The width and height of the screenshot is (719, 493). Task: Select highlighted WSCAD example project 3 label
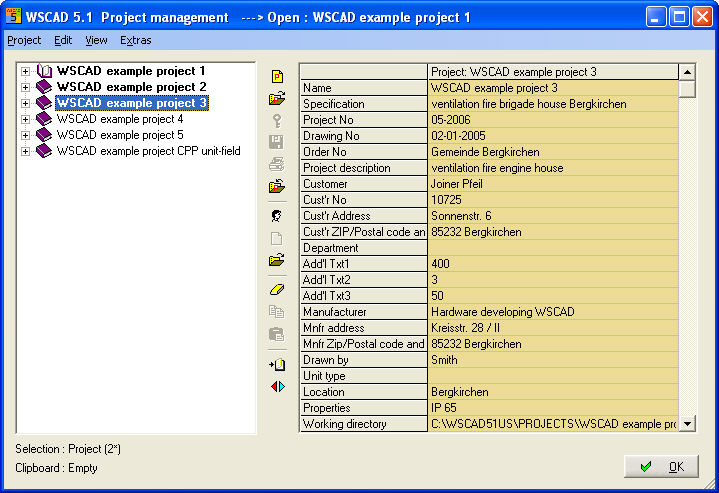[x=132, y=103]
